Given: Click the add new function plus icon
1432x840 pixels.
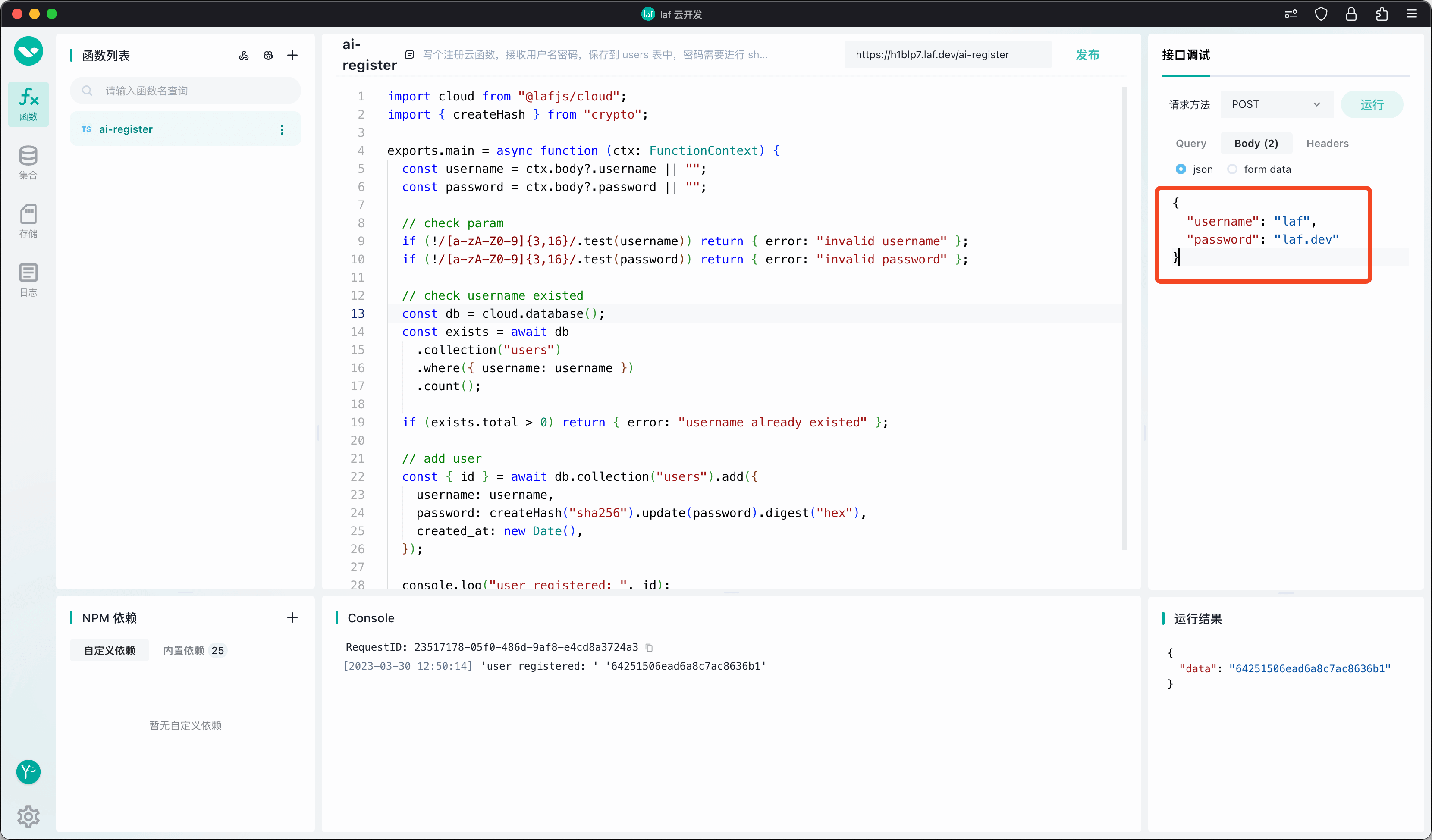Looking at the screenshot, I should 292,55.
